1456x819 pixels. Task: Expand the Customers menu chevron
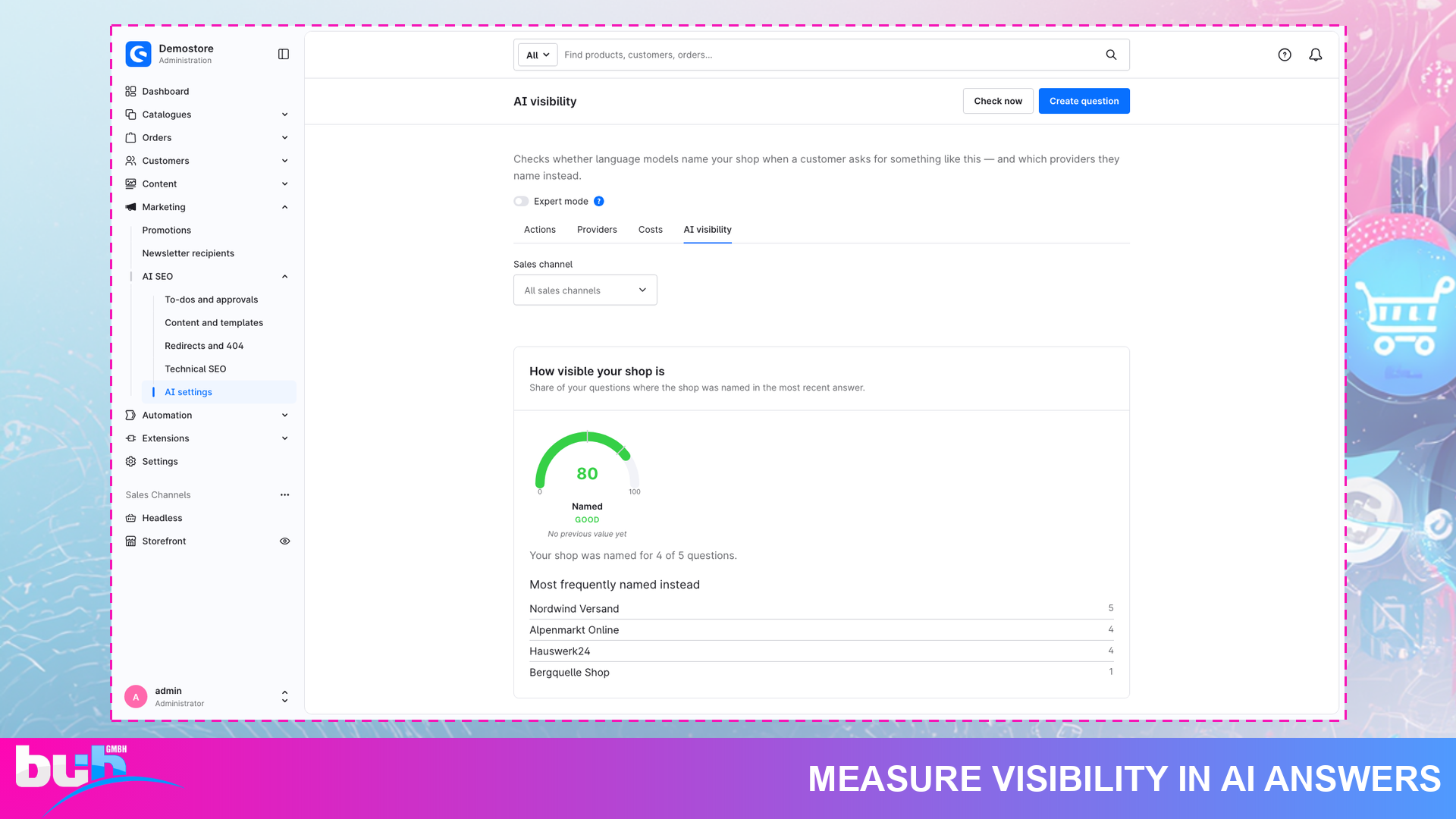coord(285,161)
